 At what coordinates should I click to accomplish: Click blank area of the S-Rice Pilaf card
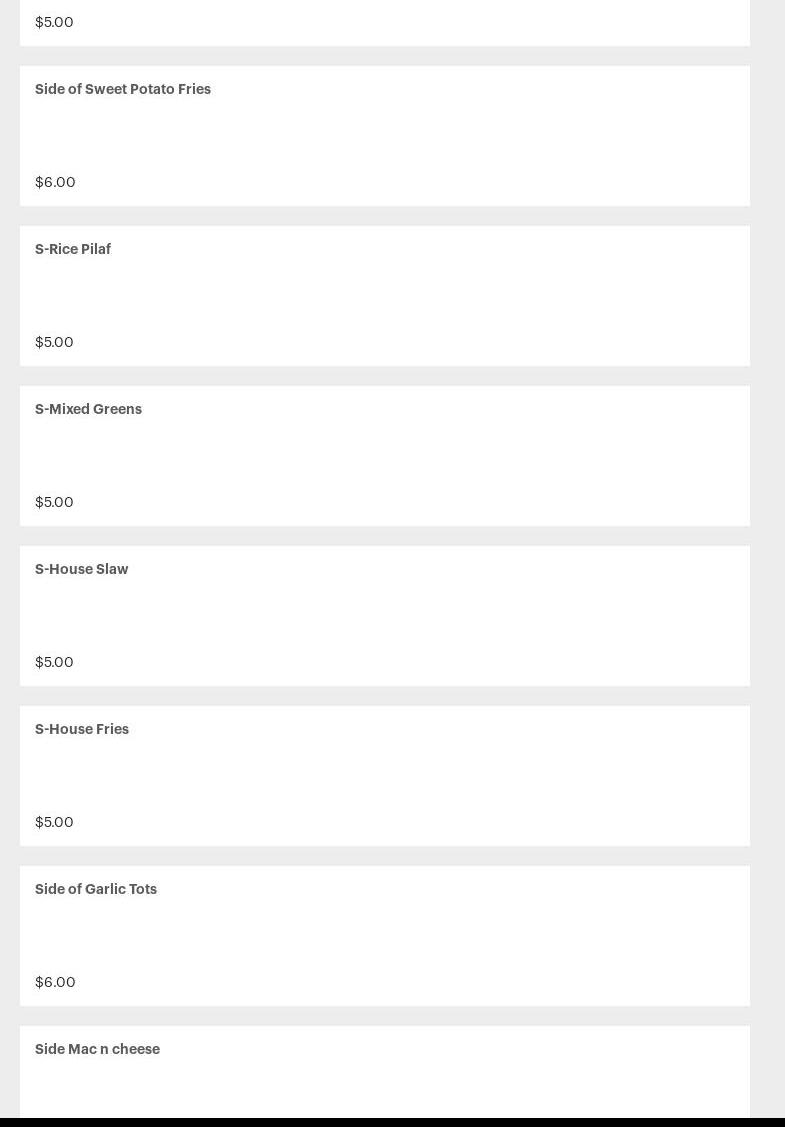pos(450,296)
